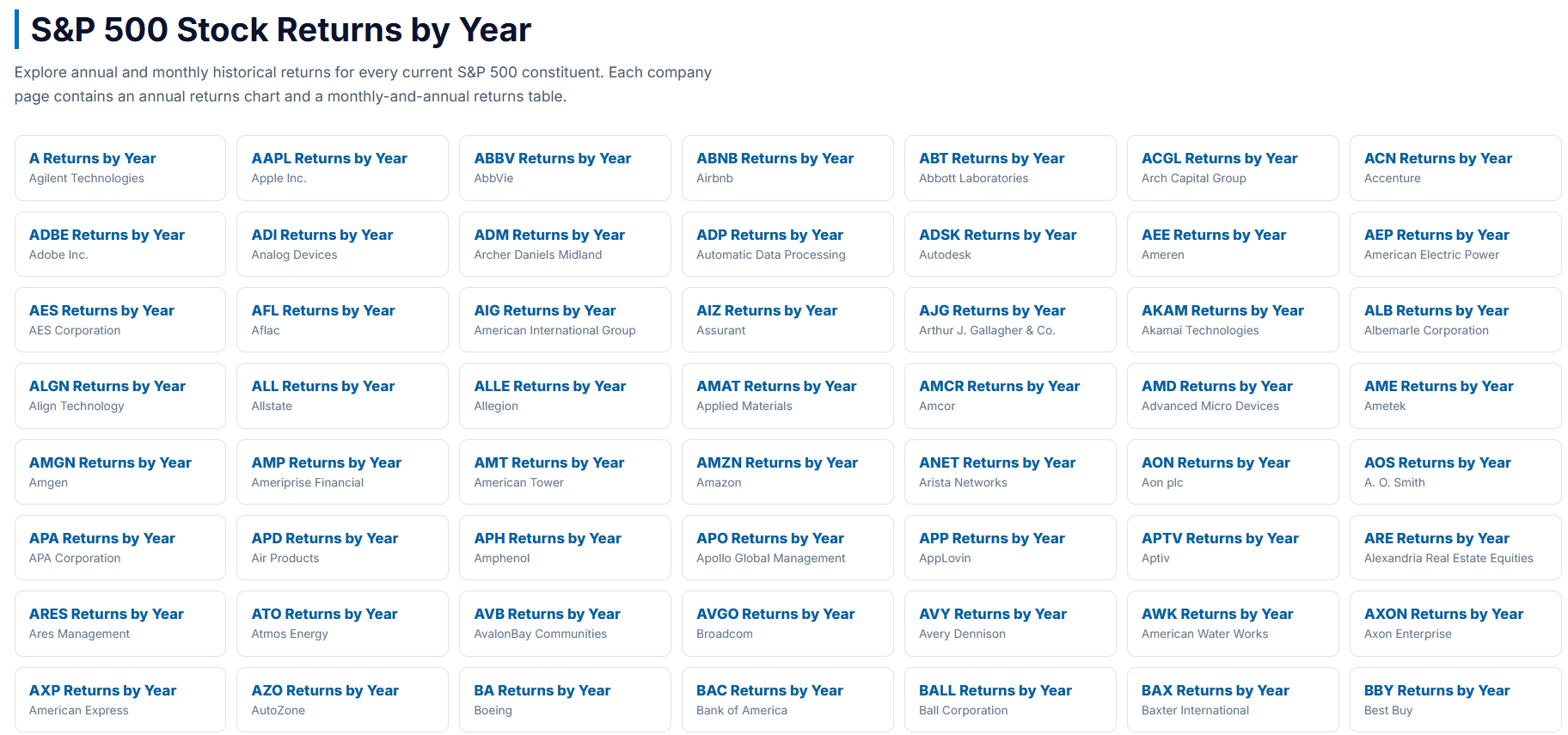
Task: Open ABT Returns by Year
Action: point(1010,168)
